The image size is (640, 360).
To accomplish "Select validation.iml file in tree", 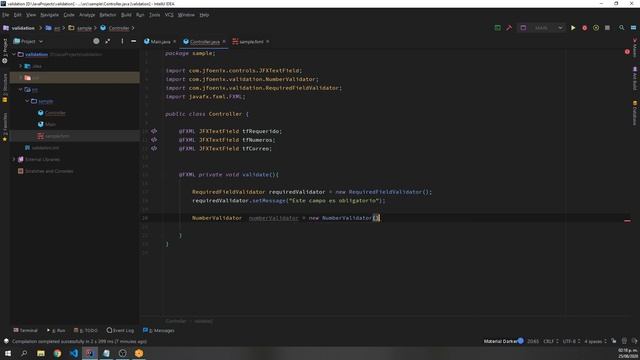I will 45,148.
